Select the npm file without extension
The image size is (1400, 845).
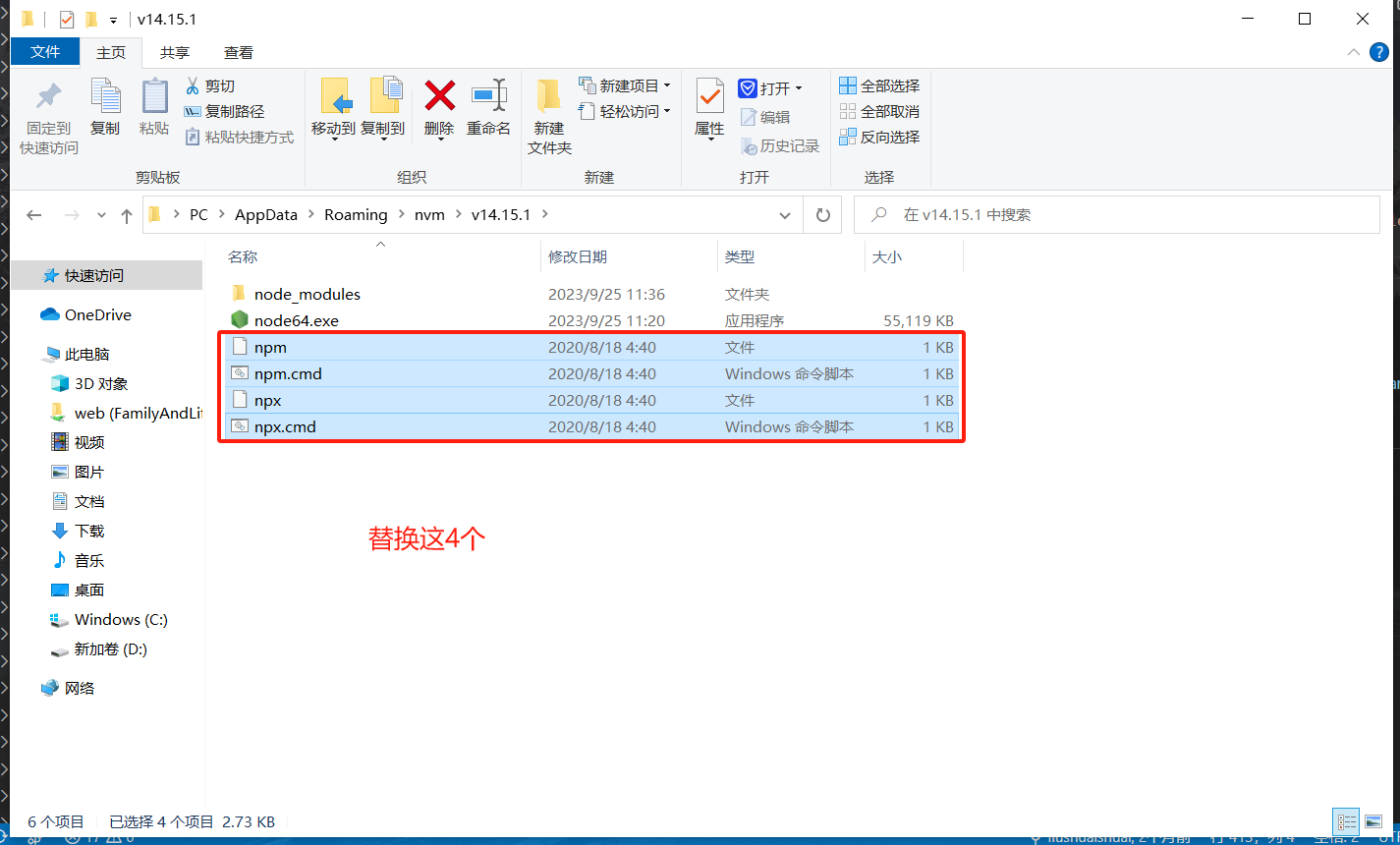[270, 347]
